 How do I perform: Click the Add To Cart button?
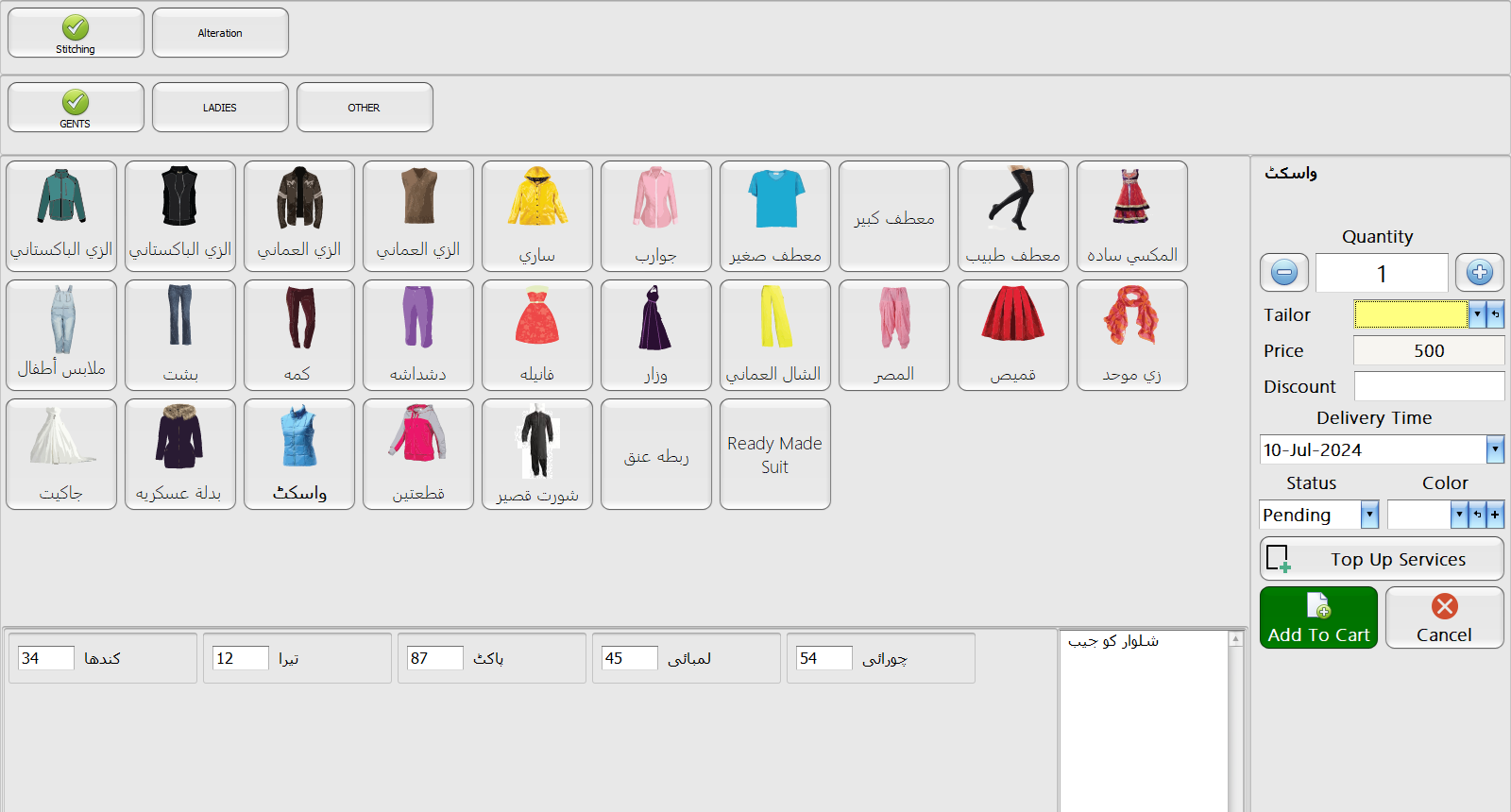[x=1318, y=617]
